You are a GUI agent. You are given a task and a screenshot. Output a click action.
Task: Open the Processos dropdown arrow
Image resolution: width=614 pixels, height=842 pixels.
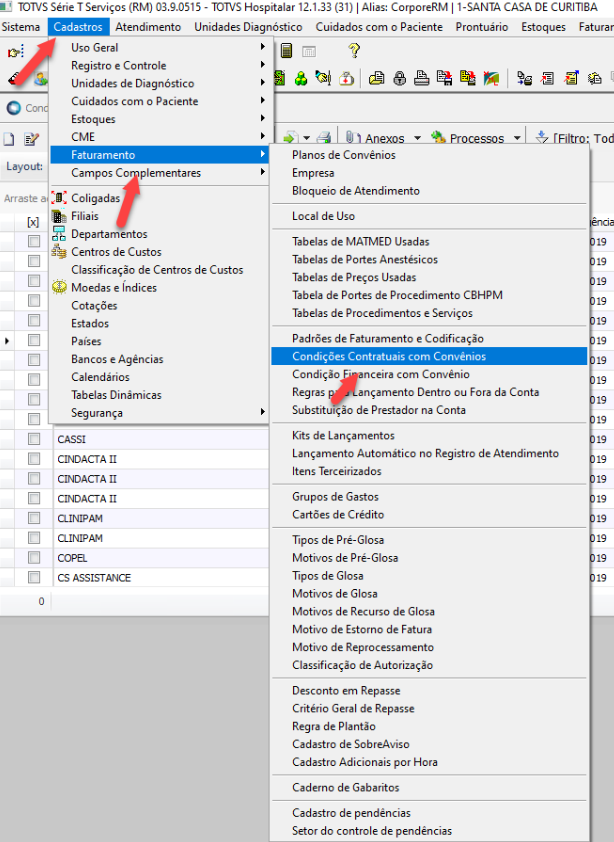click(517, 139)
